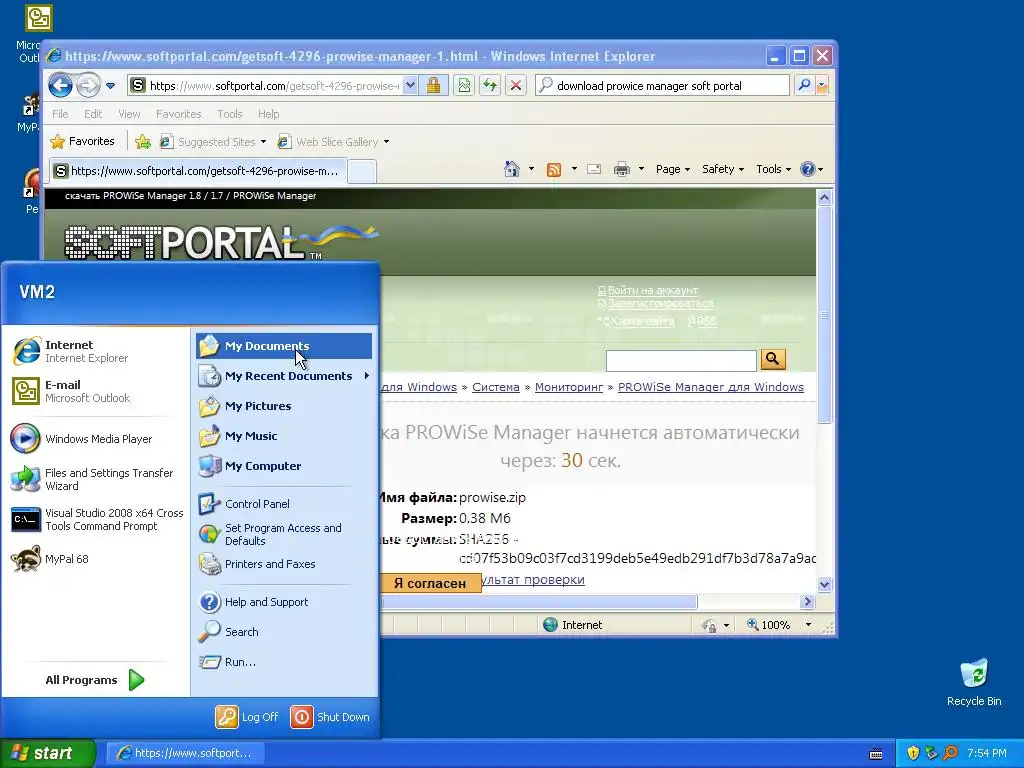Image resolution: width=1024 pixels, height=768 pixels.
Task: Click Add to Favorites Bar star icon
Action: [143, 141]
